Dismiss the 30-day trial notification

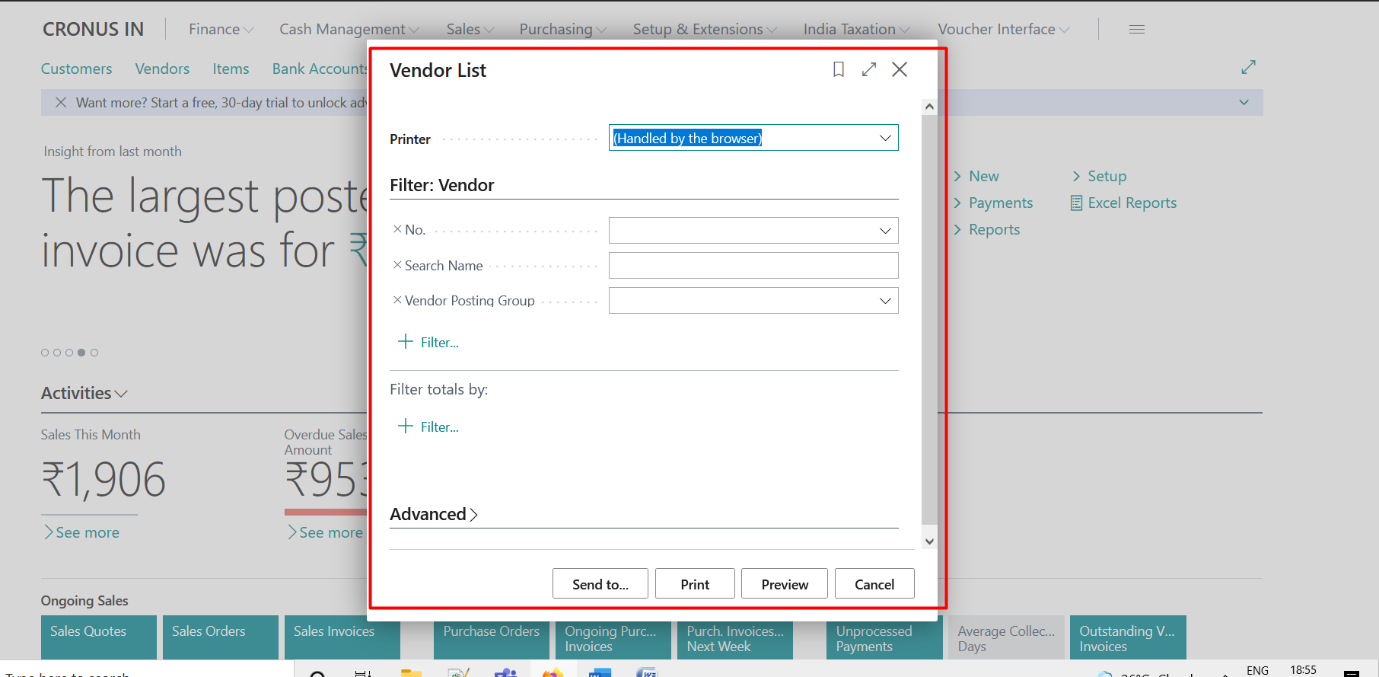[x=60, y=102]
